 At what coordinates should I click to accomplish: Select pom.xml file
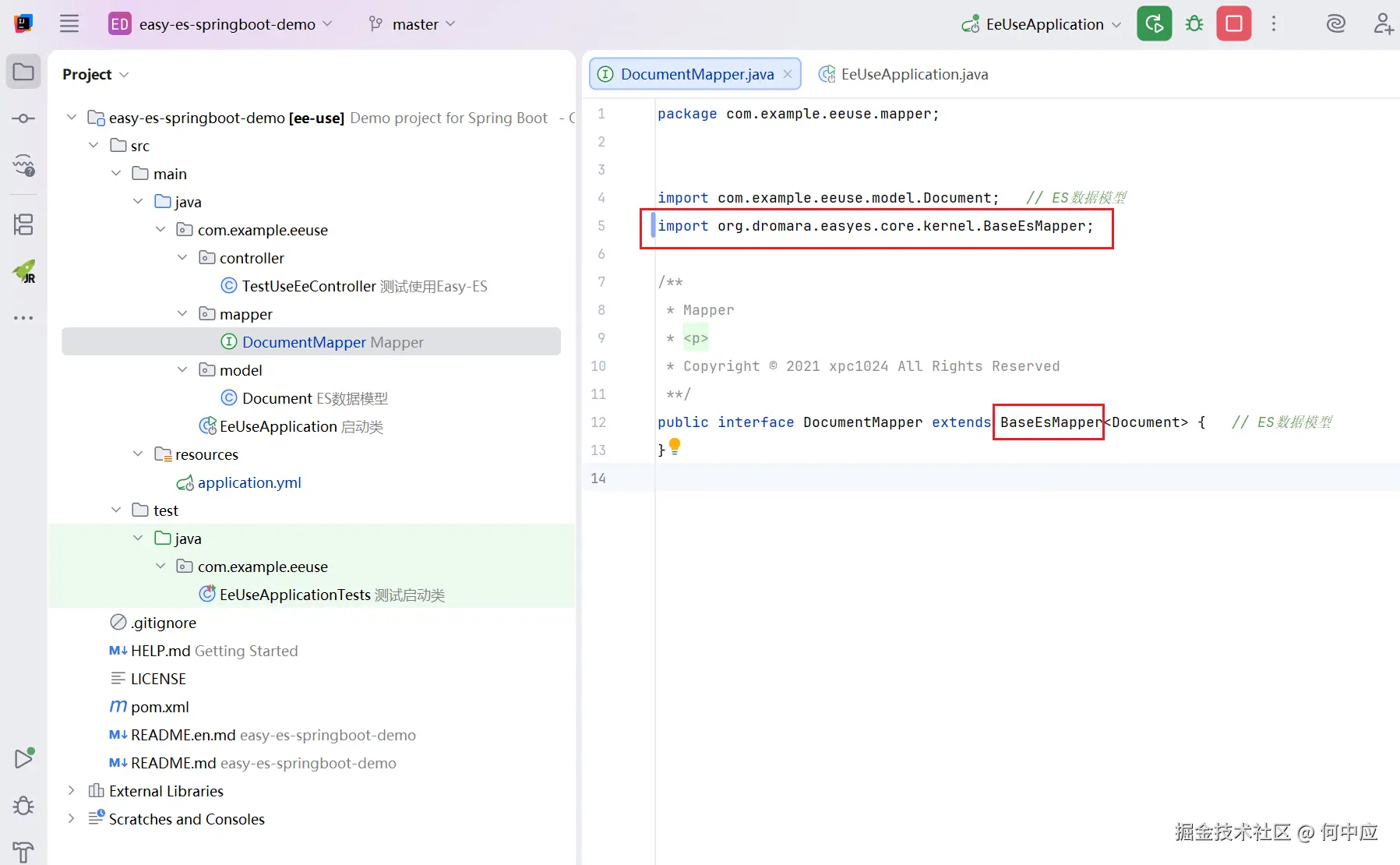click(160, 707)
